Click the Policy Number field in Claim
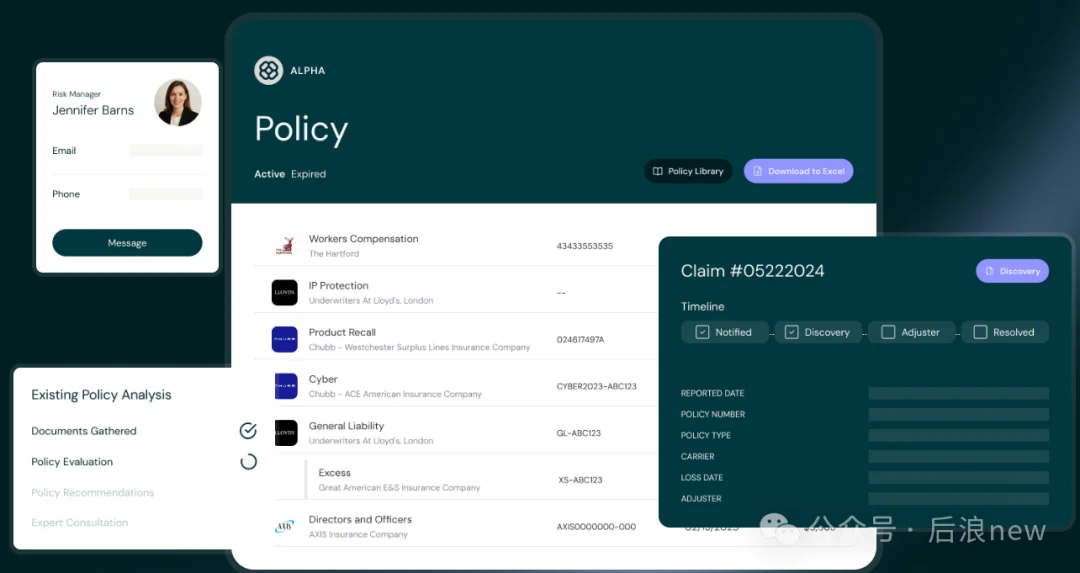 pos(959,414)
